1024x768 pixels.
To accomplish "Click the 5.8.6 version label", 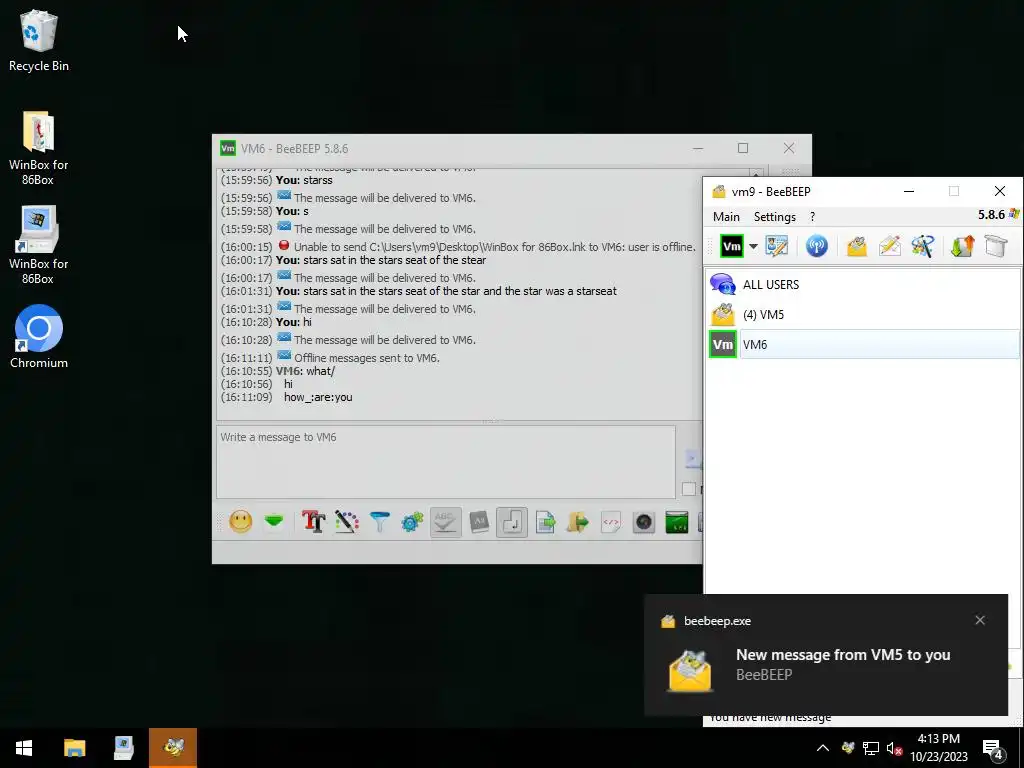I will (x=991, y=215).
